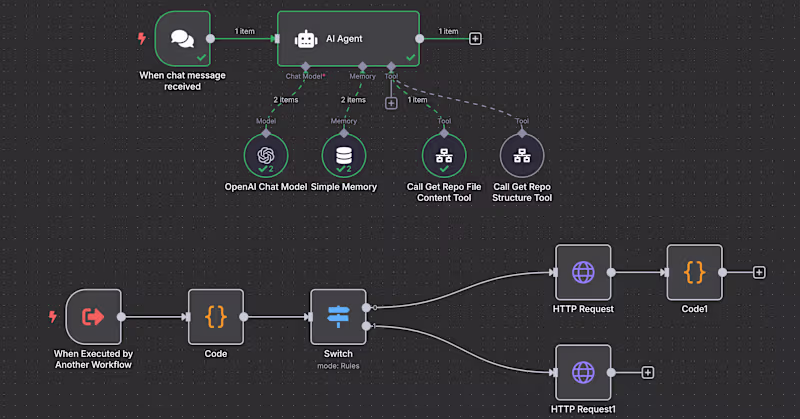Select the HTTP Request node
800x419 pixels.
[583, 272]
